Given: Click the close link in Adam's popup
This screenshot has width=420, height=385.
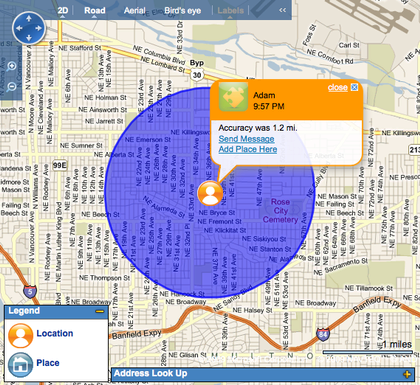Looking at the screenshot, I should (338, 87).
